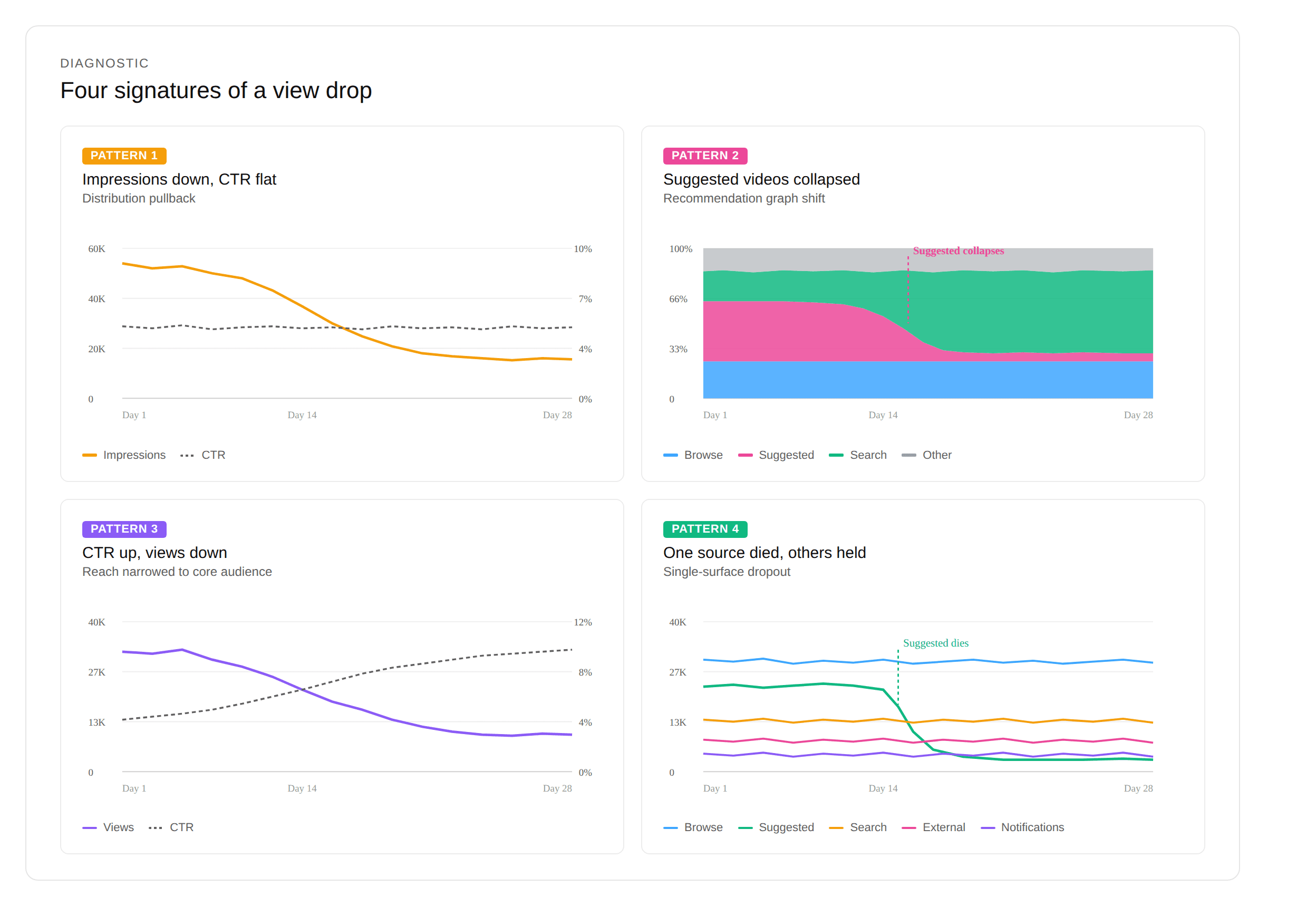Toggle the Browse legend in Pattern 4
Screen dimensions: 1316x906
click(x=693, y=827)
